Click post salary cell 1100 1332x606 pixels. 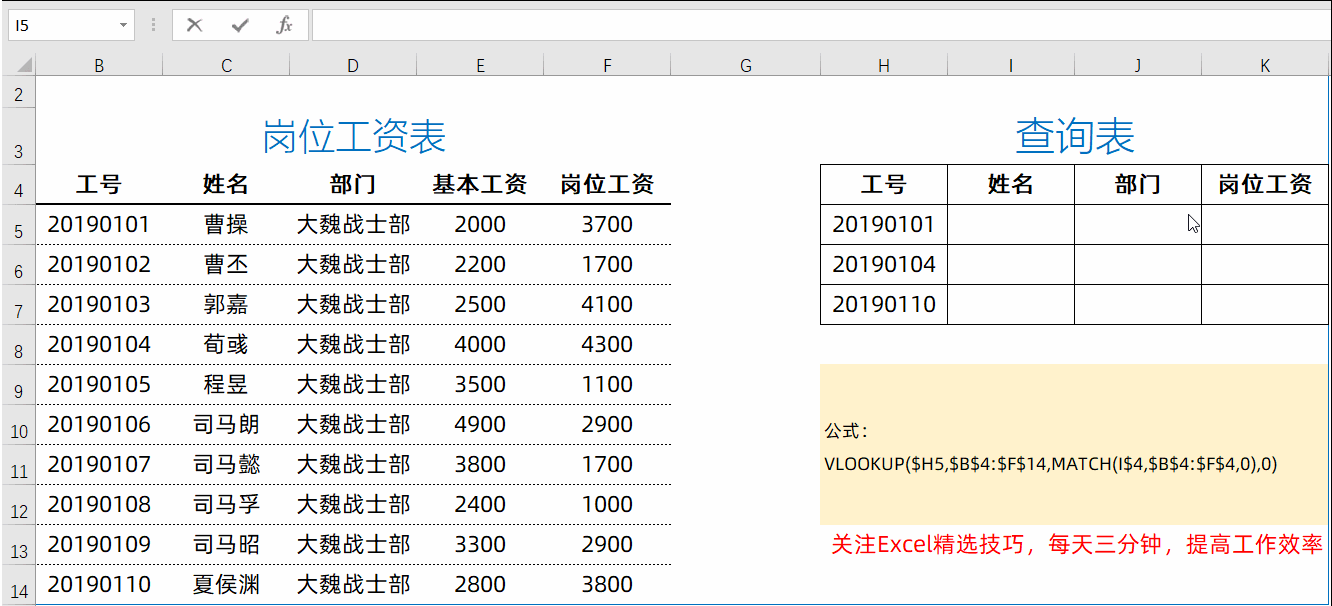tap(607, 385)
